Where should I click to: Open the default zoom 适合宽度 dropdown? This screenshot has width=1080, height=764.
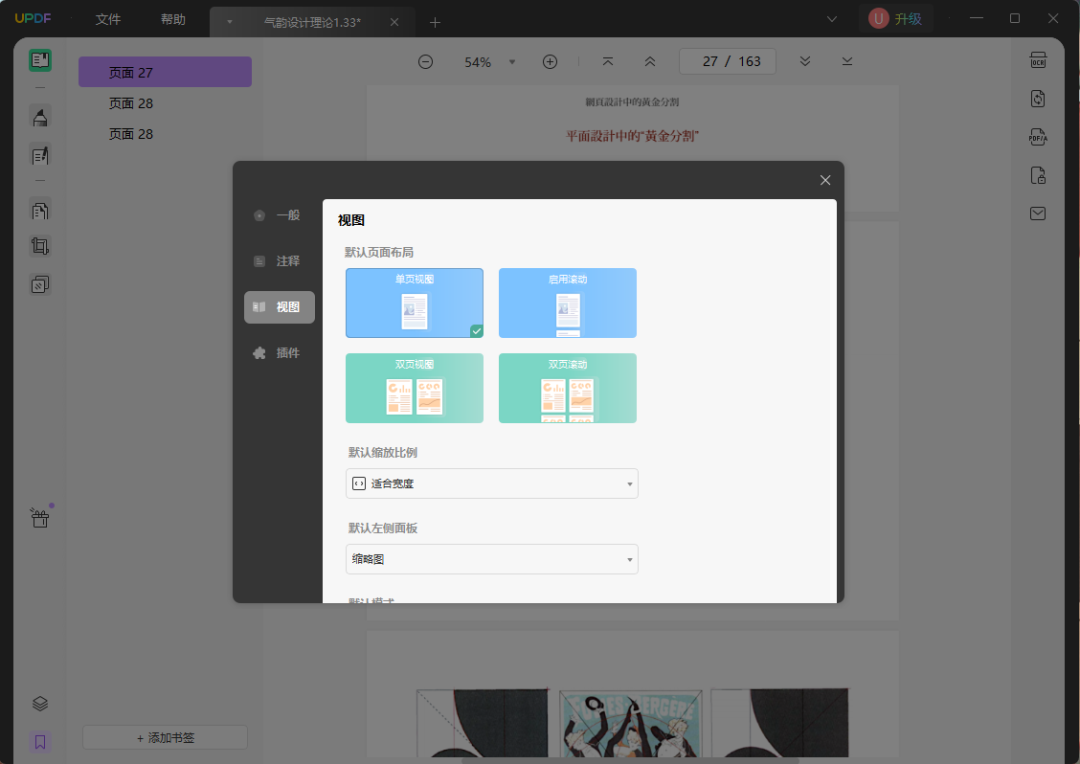point(492,484)
